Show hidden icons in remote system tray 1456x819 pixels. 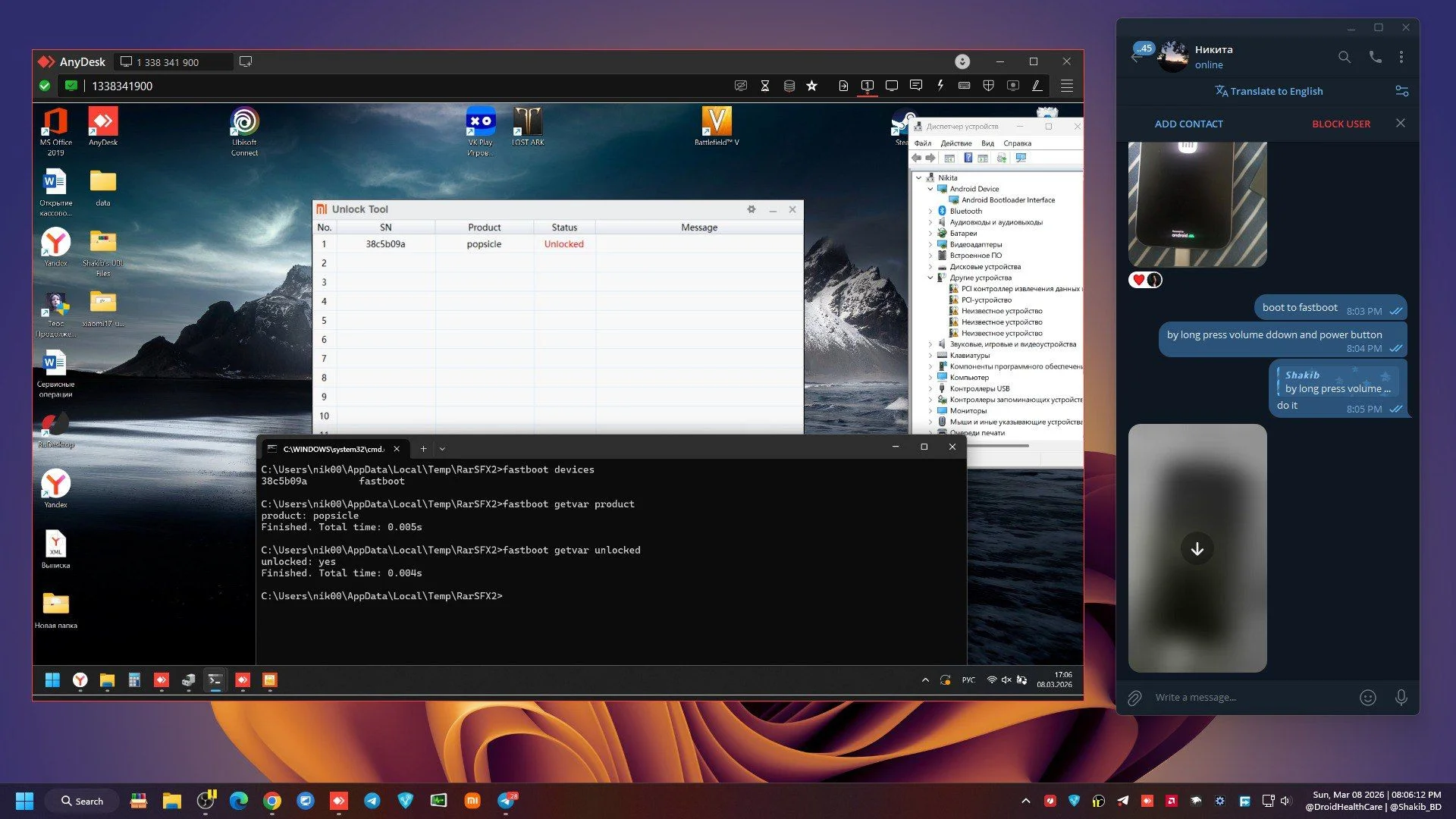pos(925,680)
